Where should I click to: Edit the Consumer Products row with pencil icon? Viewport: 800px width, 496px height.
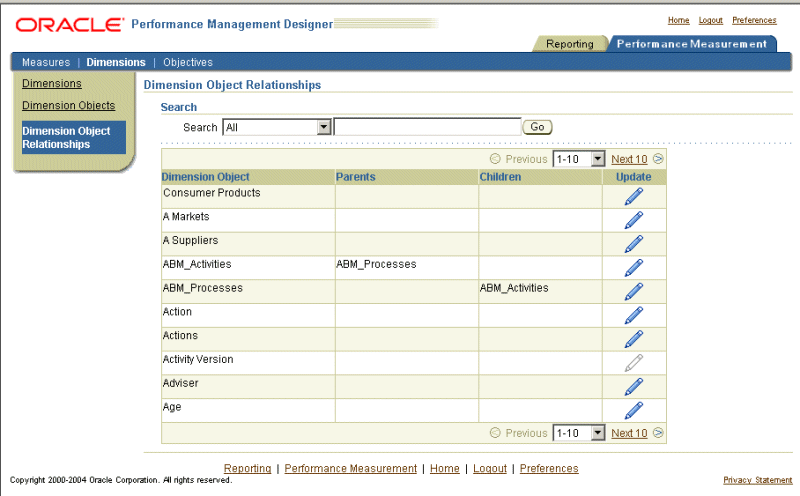pyautogui.click(x=634, y=196)
